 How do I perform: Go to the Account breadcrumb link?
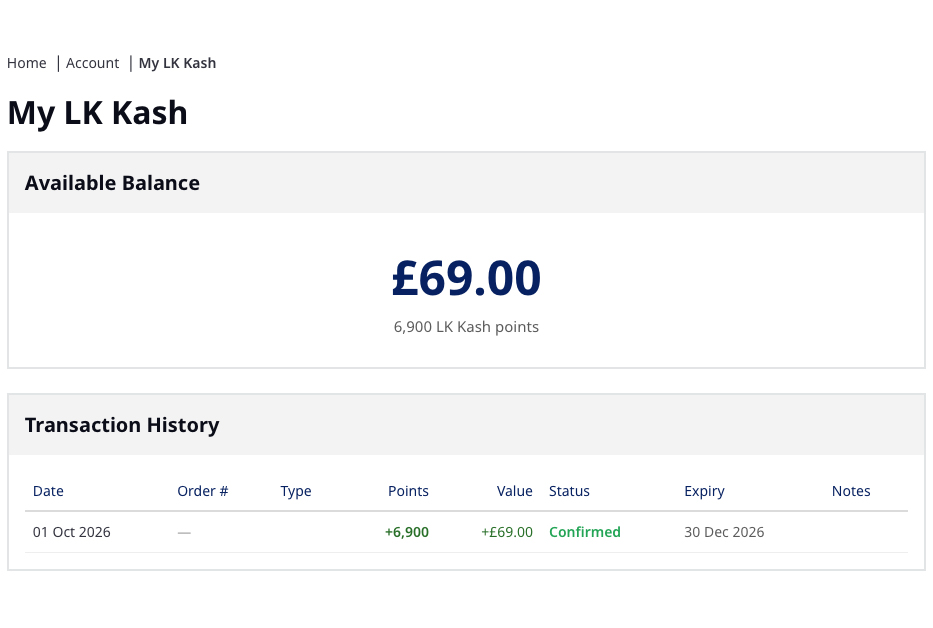(92, 63)
